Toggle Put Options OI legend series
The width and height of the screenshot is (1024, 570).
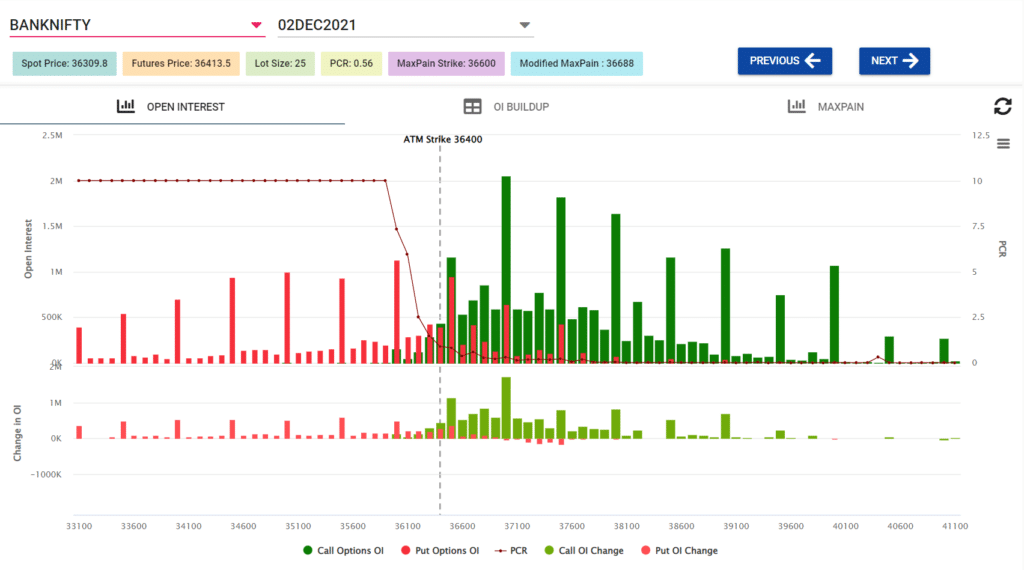click(x=440, y=550)
